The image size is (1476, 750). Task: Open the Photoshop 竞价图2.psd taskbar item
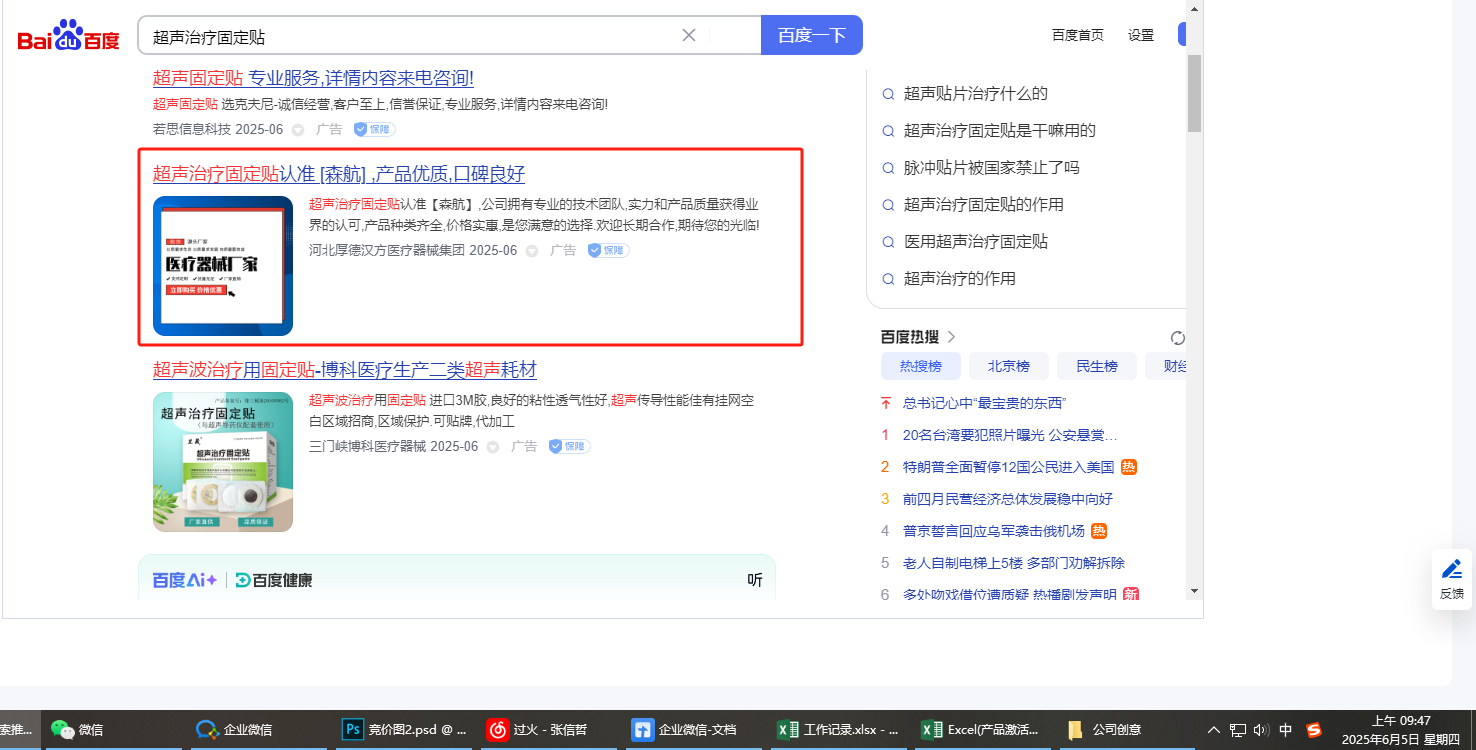point(405,729)
